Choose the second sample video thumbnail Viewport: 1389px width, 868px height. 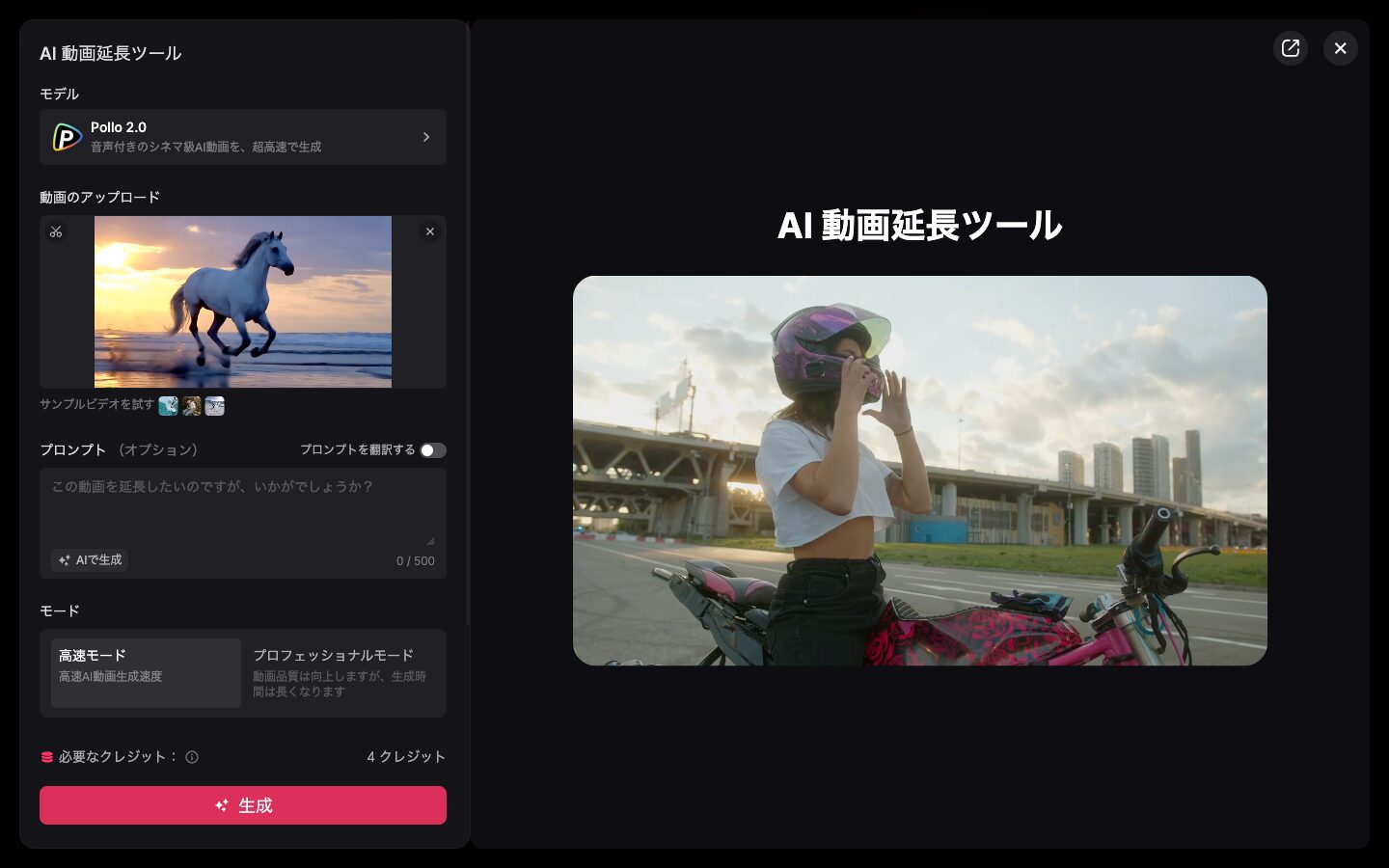pyautogui.click(x=191, y=406)
